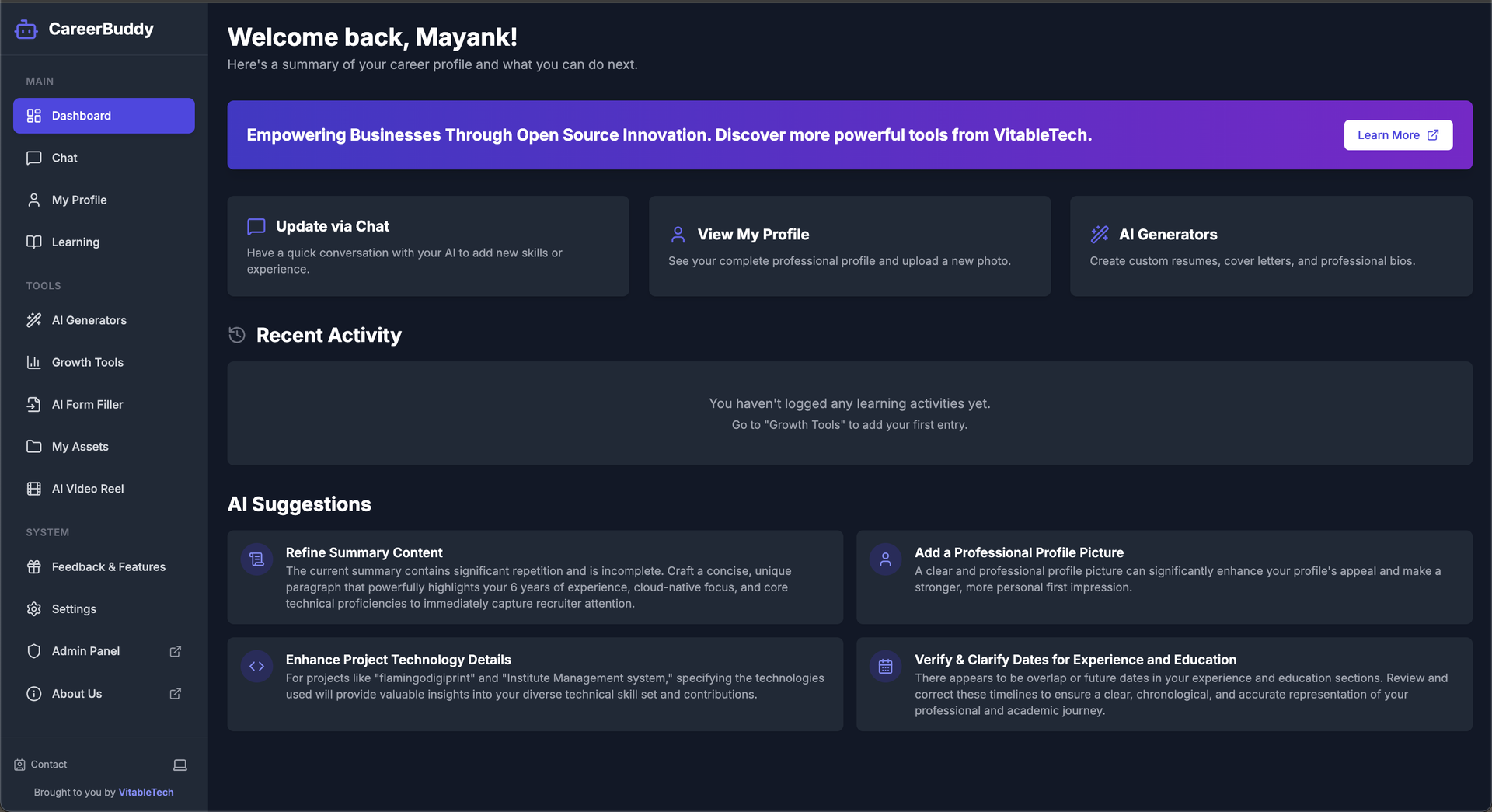Open My Profile via its person icon
The image size is (1492, 812).
pos(34,200)
